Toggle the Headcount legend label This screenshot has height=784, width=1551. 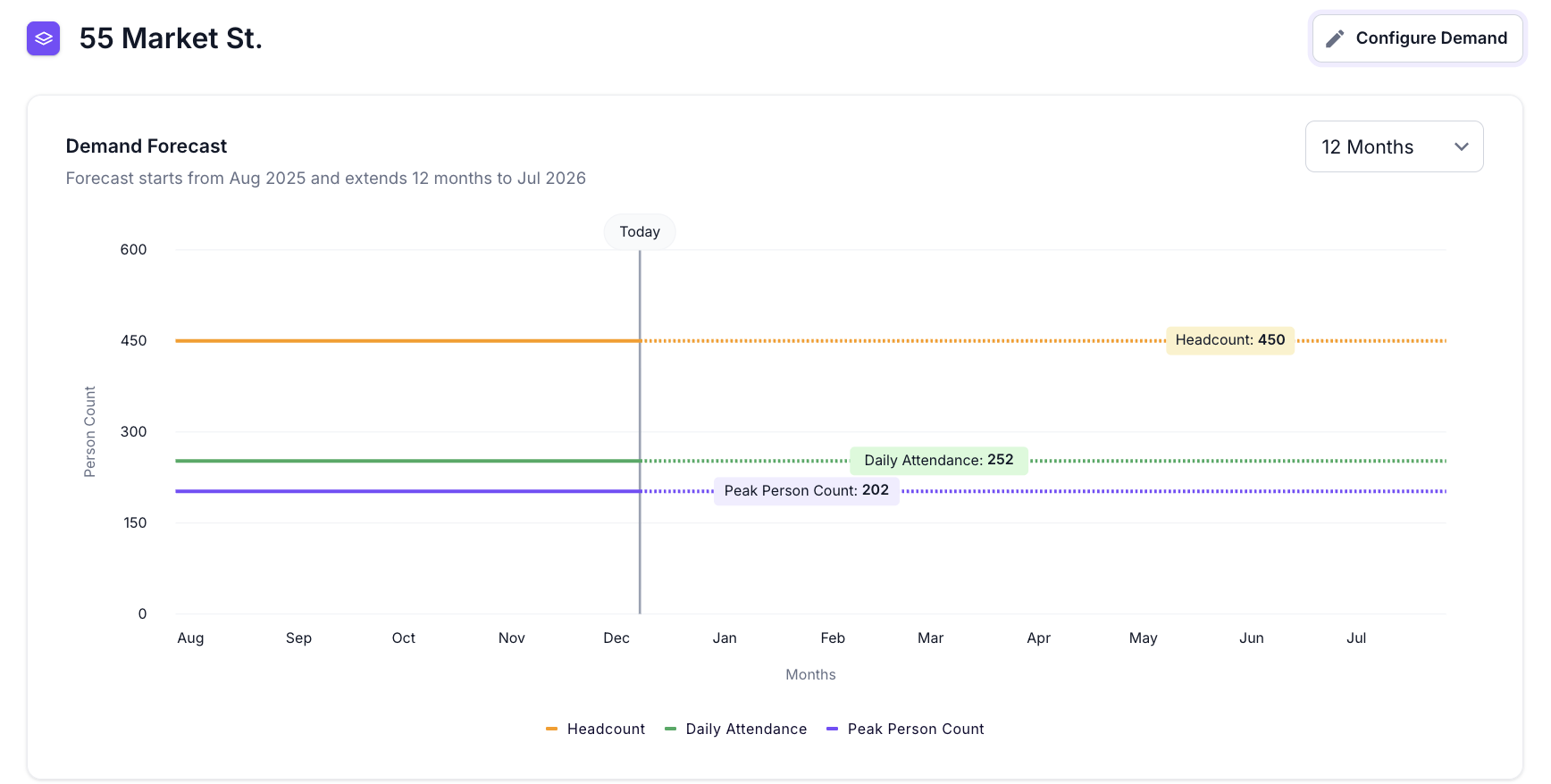coord(606,729)
